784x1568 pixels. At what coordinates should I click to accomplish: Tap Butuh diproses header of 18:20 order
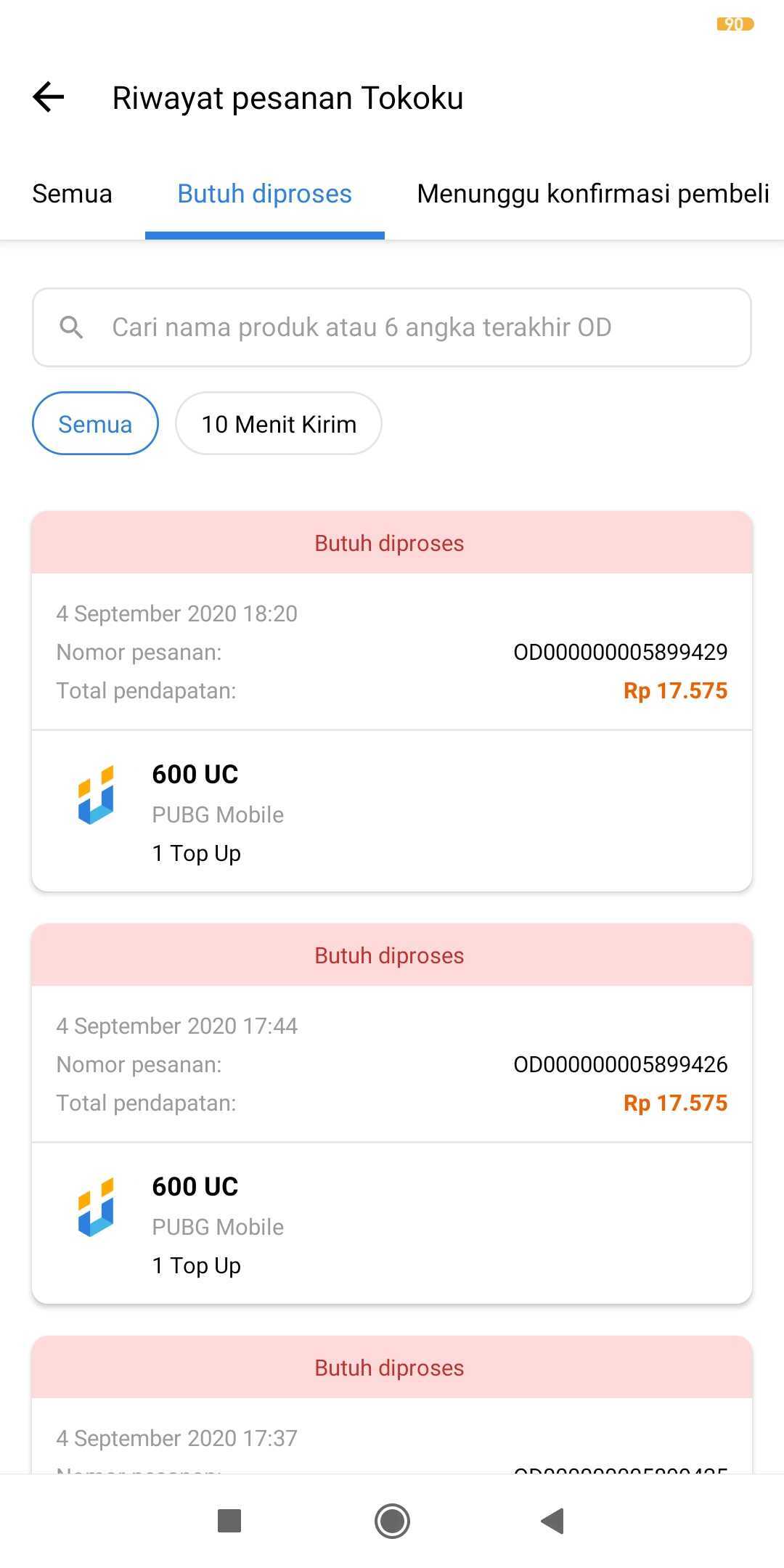pos(391,543)
